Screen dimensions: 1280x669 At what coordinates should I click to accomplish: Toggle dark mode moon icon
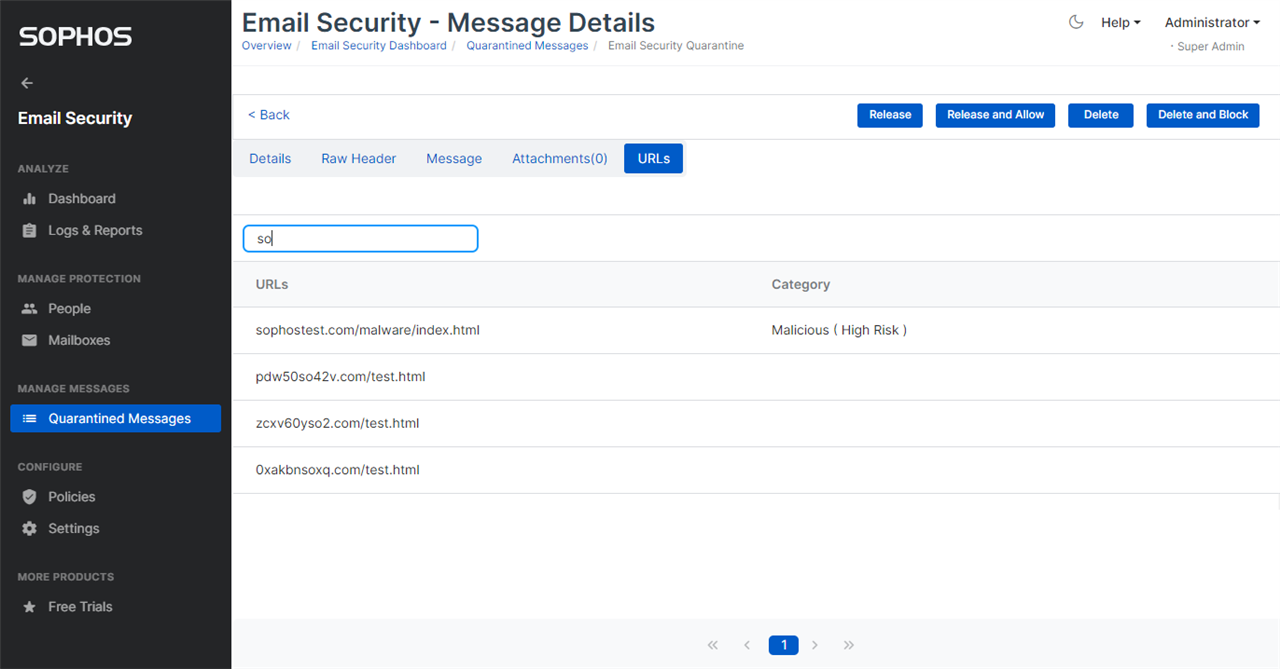tap(1076, 22)
